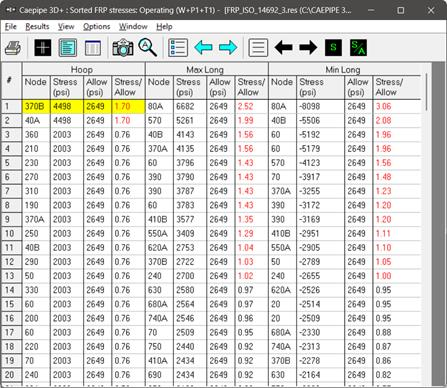Click highlighted Hoop node cell 370B
This screenshot has height=388, width=447.
click(x=36, y=107)
